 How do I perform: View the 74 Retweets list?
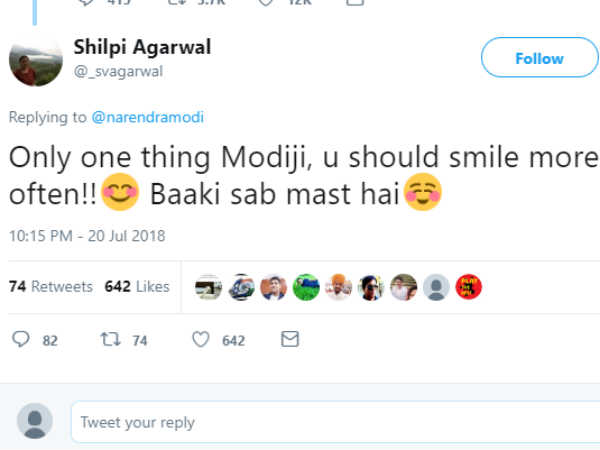pyautogui.click(x=50, y=287)
